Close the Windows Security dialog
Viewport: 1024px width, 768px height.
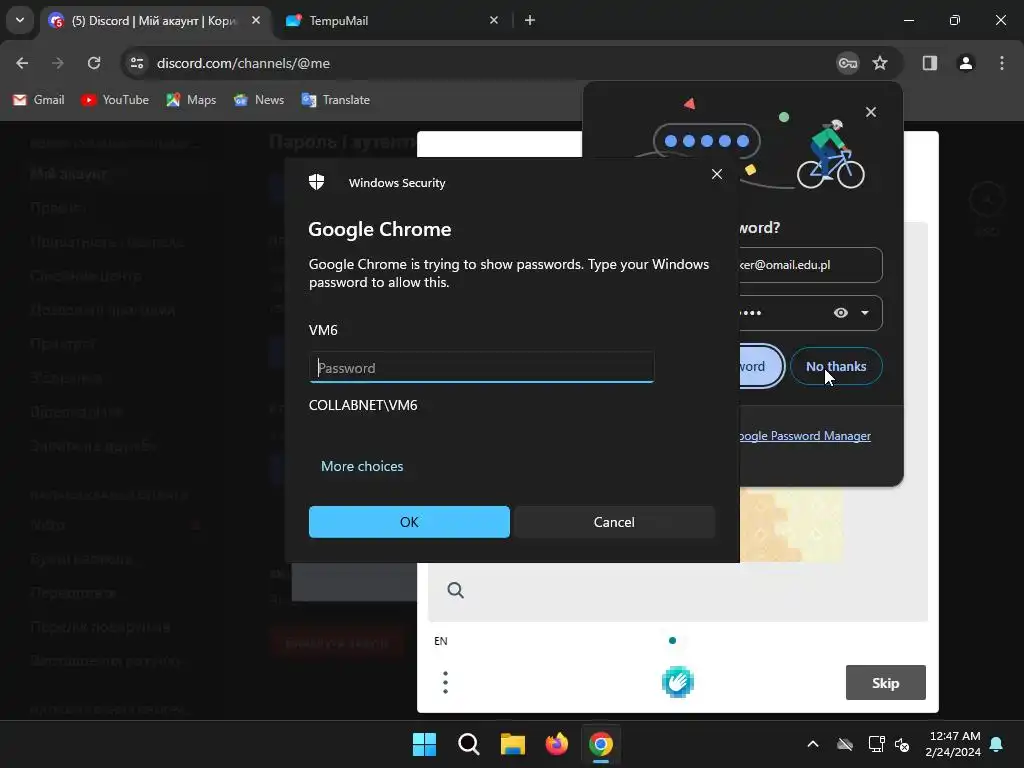click(716, 174)
